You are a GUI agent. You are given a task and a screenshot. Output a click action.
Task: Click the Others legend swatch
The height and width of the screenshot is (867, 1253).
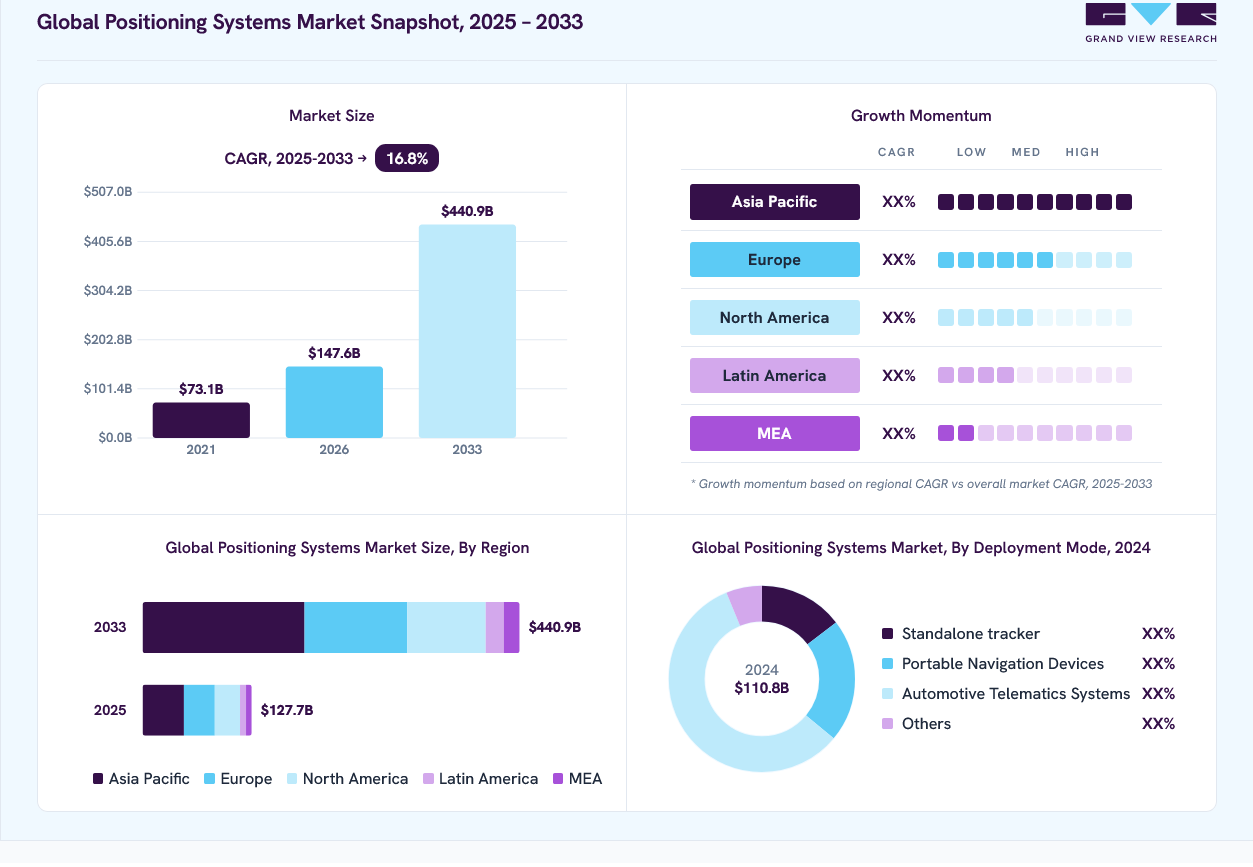pos(887,724)
